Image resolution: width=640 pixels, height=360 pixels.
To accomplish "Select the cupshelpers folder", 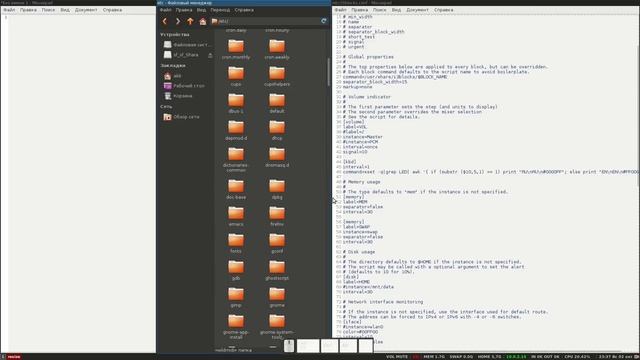I will click(x=277, y=76).
